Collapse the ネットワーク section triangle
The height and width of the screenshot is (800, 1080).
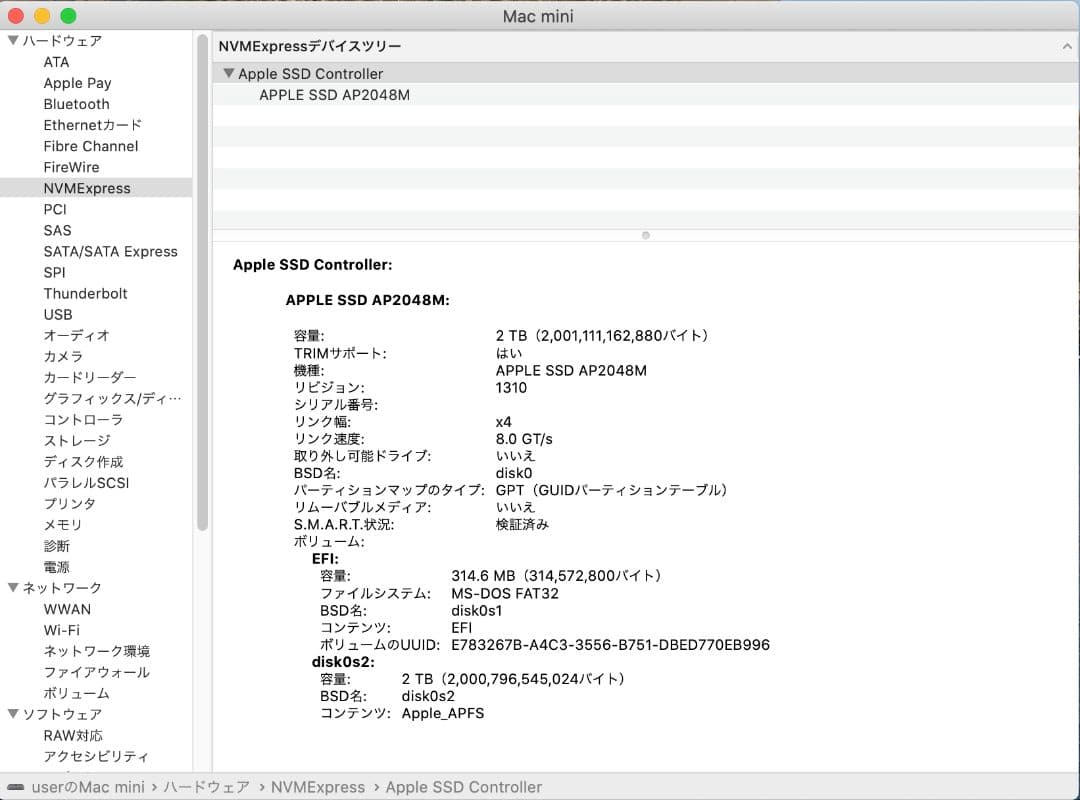pyautogui.click(x=13, y=588)
